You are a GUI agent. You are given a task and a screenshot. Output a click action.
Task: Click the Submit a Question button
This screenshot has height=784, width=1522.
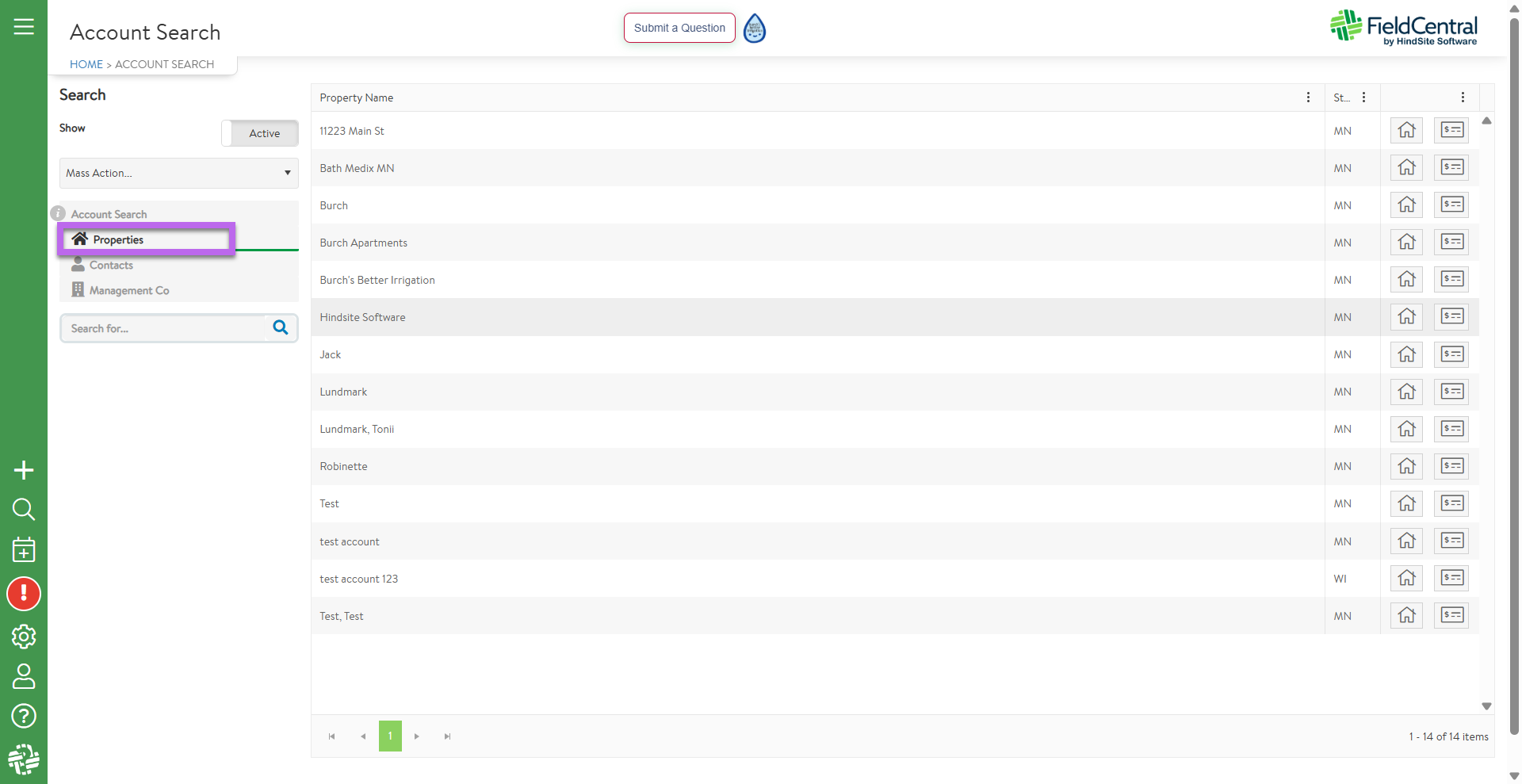point(679,28)
